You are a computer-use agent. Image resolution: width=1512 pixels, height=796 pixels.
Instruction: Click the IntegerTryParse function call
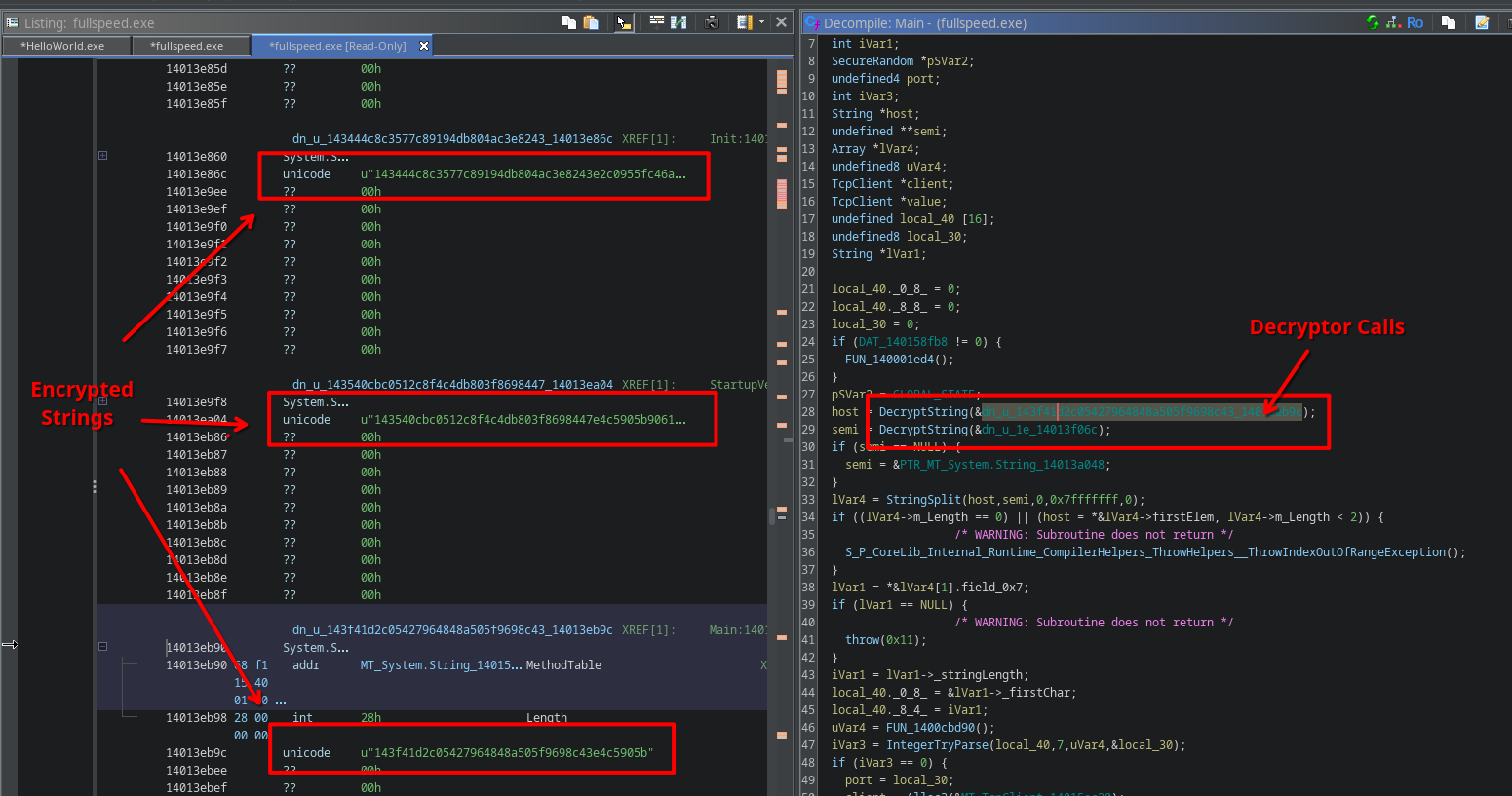point(937,745)
